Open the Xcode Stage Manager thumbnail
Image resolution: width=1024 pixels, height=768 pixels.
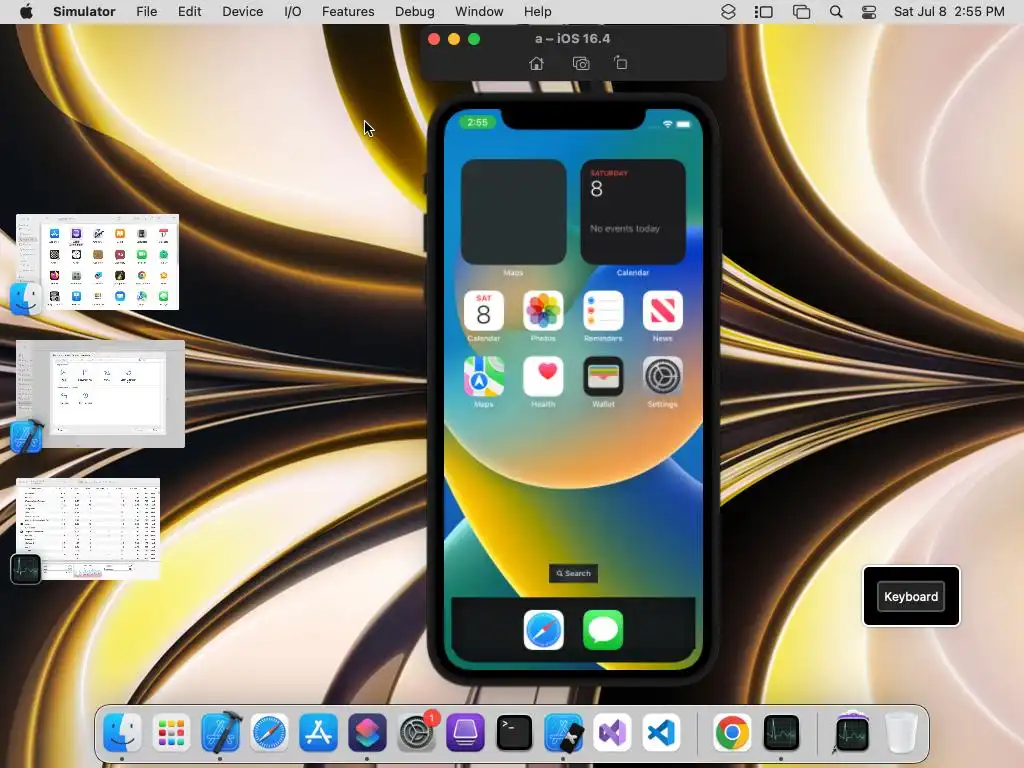coord(100,394)
